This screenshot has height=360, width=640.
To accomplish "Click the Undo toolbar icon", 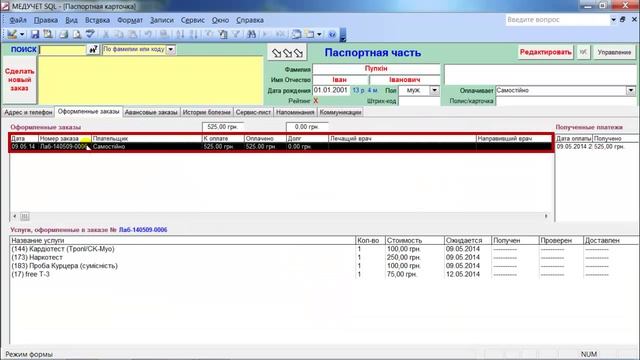I will coord(148,34).
